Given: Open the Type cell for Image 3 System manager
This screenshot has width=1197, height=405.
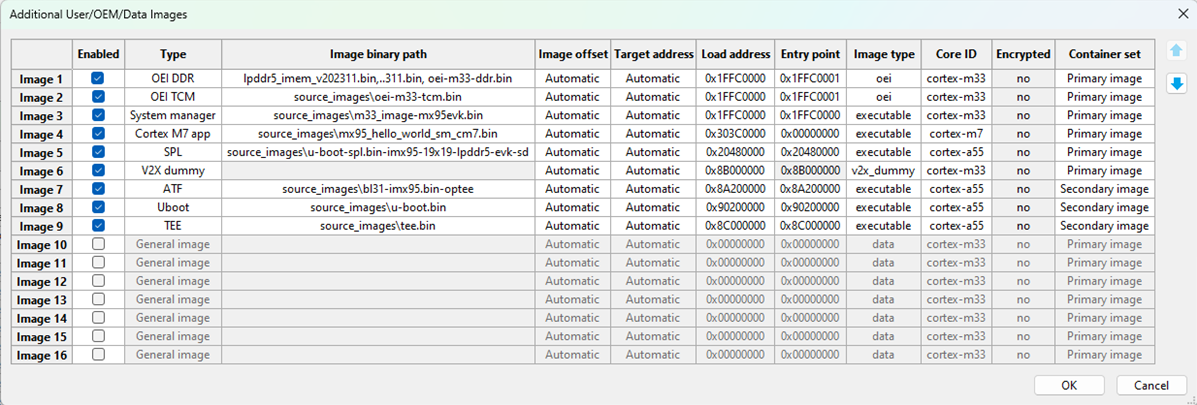Looking at the screenshot, I should 173,115.
